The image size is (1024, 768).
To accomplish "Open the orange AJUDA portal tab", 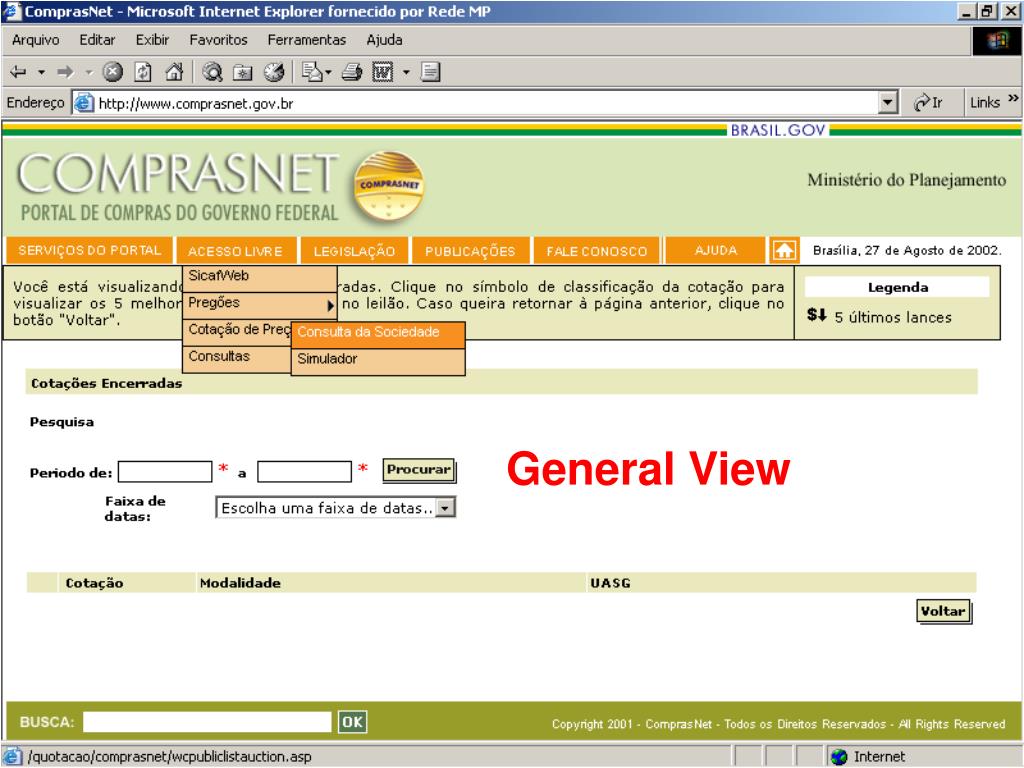I will tap(716, 251).
